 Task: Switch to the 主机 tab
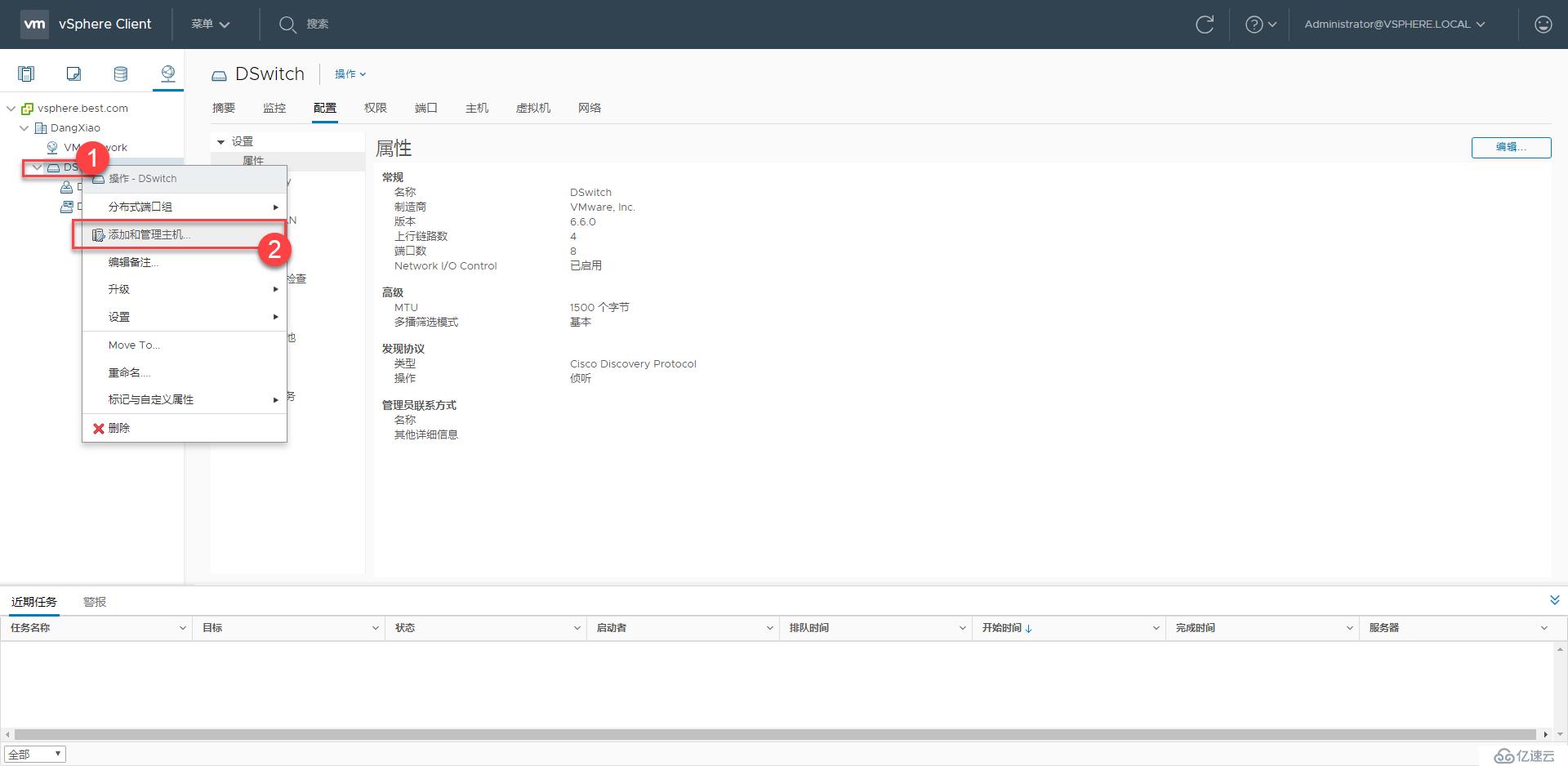tap(477, 108)
